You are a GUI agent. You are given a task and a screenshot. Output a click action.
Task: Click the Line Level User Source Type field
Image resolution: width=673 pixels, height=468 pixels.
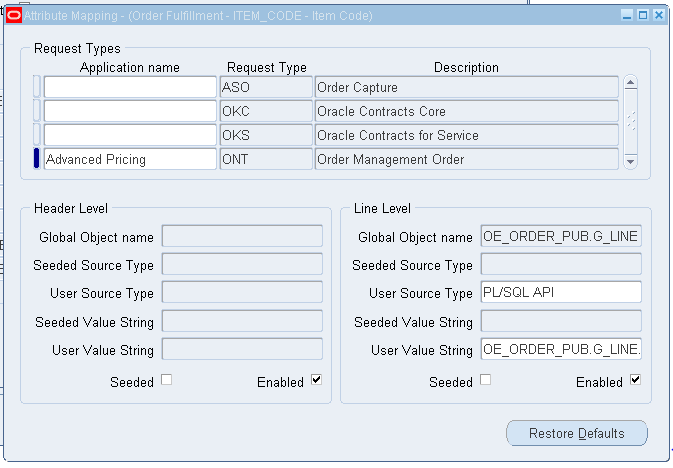click(x=561, y=292)
